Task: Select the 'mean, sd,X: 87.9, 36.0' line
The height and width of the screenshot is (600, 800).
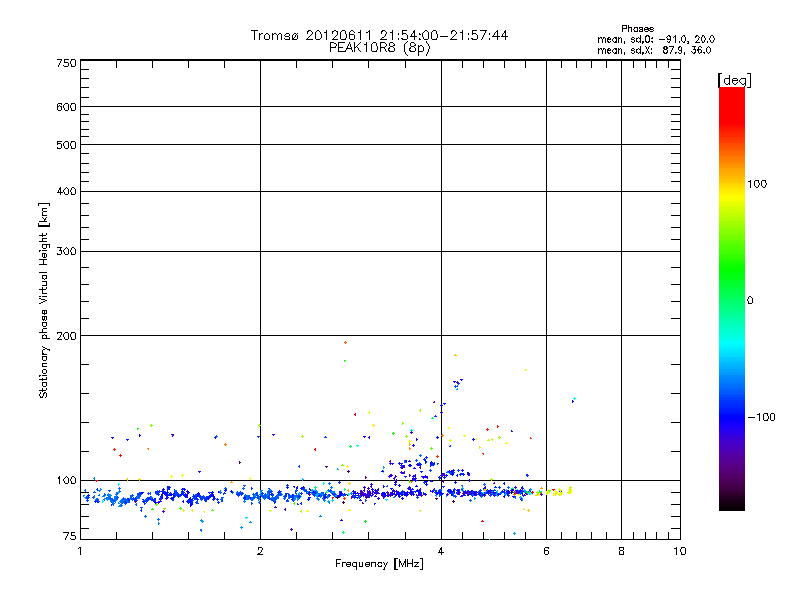Action: (654, 50)
